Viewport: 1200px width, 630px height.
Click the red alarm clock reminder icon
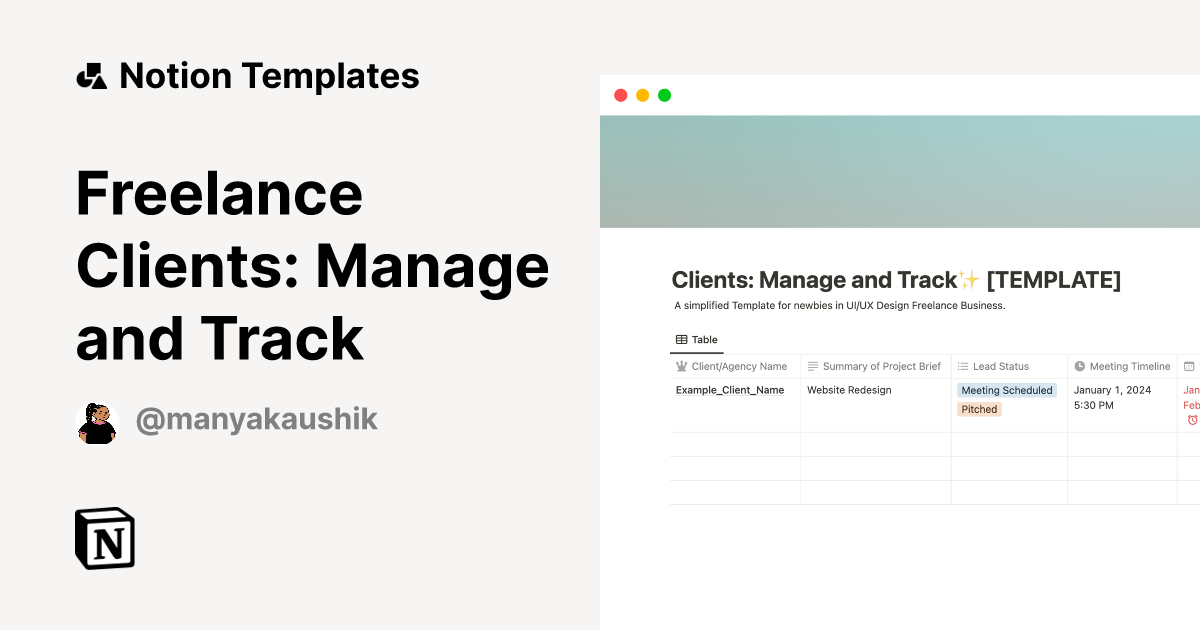[1193, 419]
